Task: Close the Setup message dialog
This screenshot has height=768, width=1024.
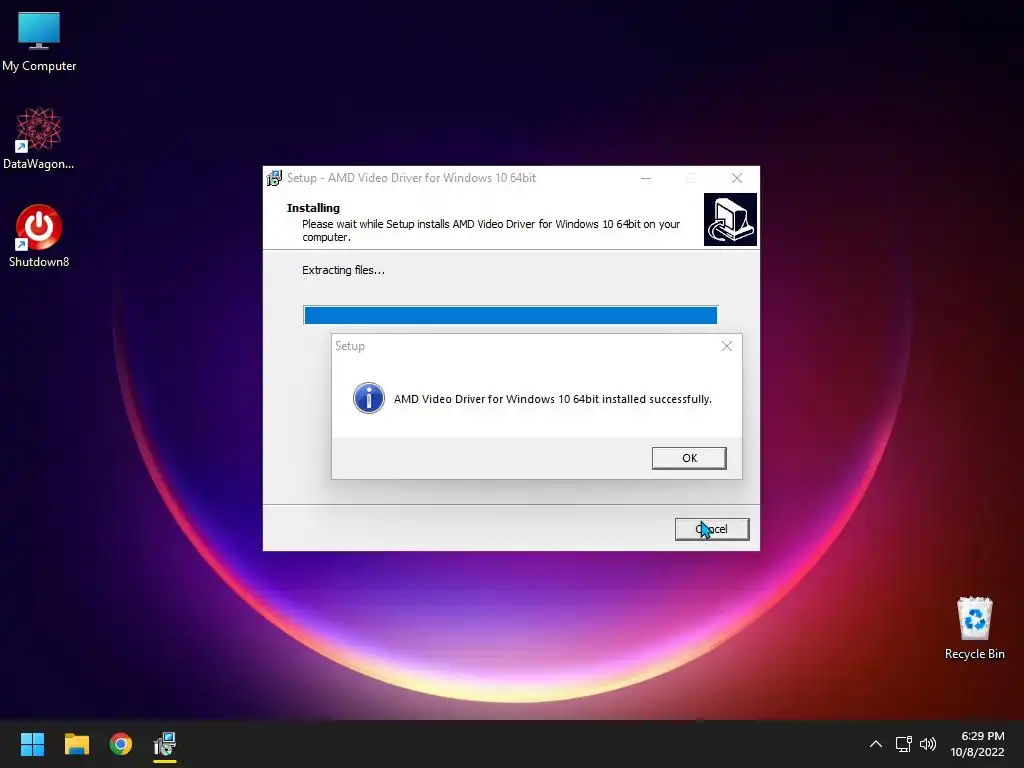Action: (727, 346)
